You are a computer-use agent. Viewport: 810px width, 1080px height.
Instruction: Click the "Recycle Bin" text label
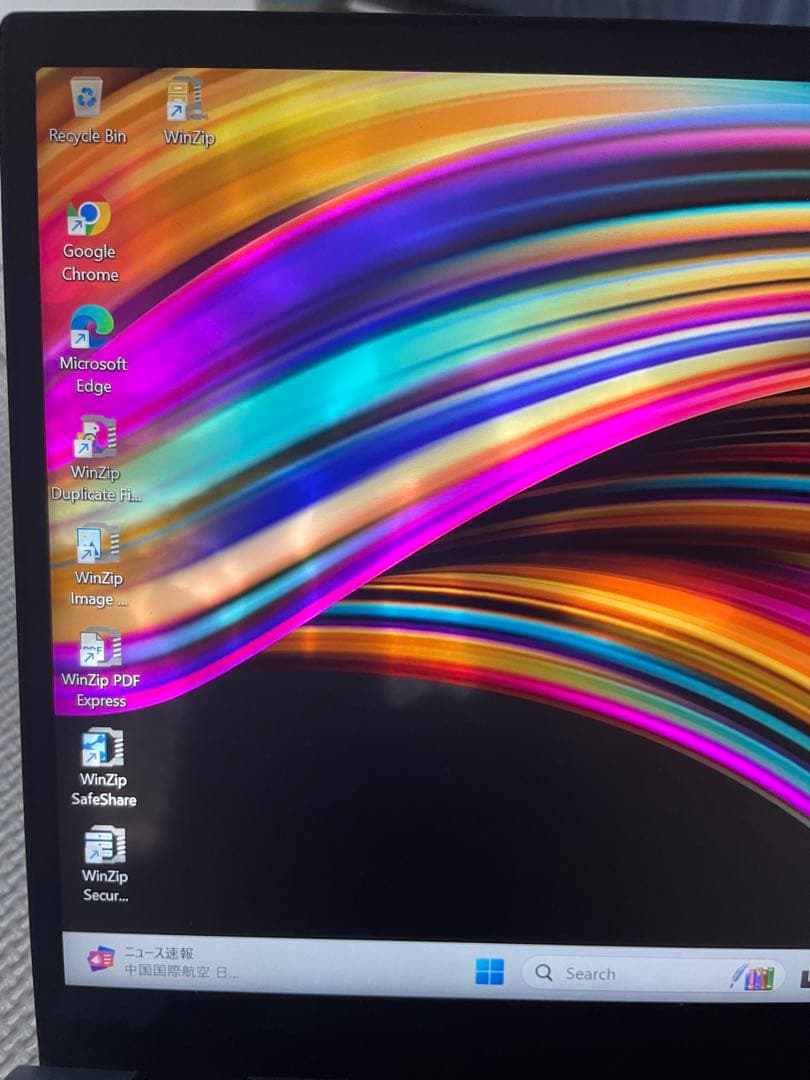[88, 136]
